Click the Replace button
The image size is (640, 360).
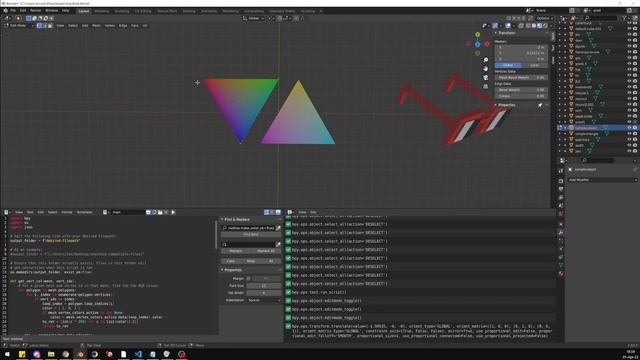(x=236, y=251)
